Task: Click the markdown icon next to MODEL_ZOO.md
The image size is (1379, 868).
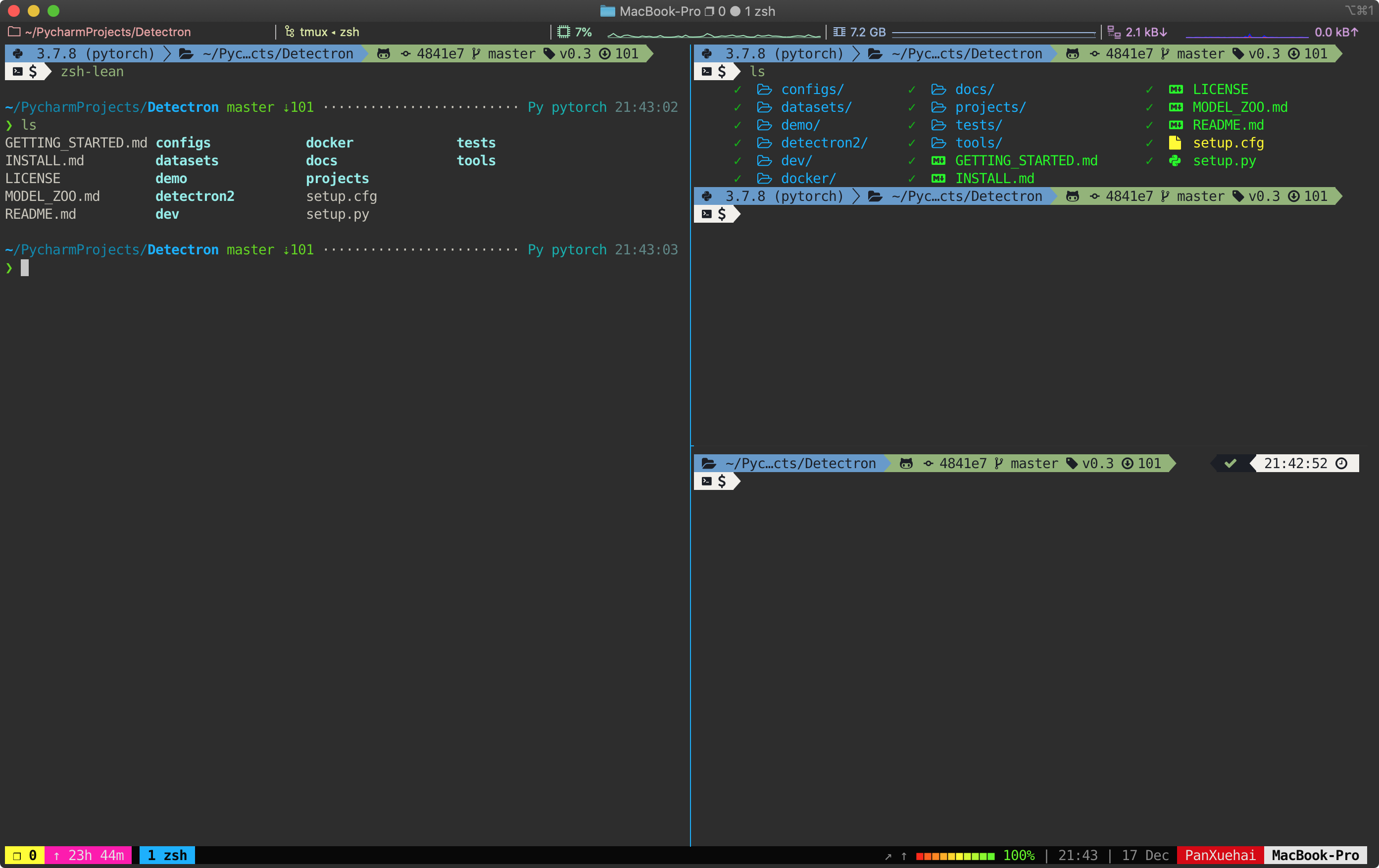Action: click(x=1176, y=107)
